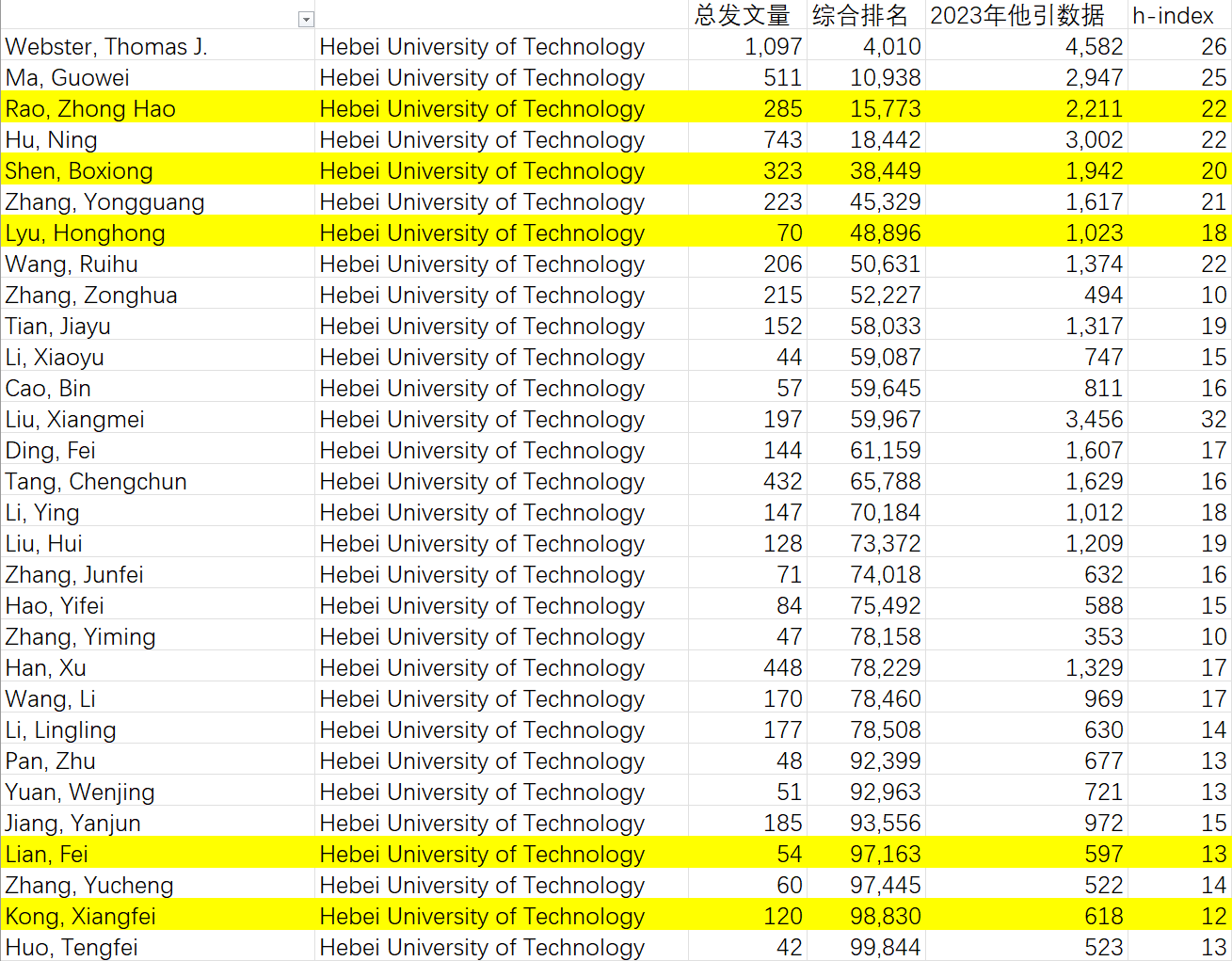The height and width of the screenshot is (961, 1232).
Task: Select Hu, Ning's citation count 3,002
Action: tap(1094, 140)
